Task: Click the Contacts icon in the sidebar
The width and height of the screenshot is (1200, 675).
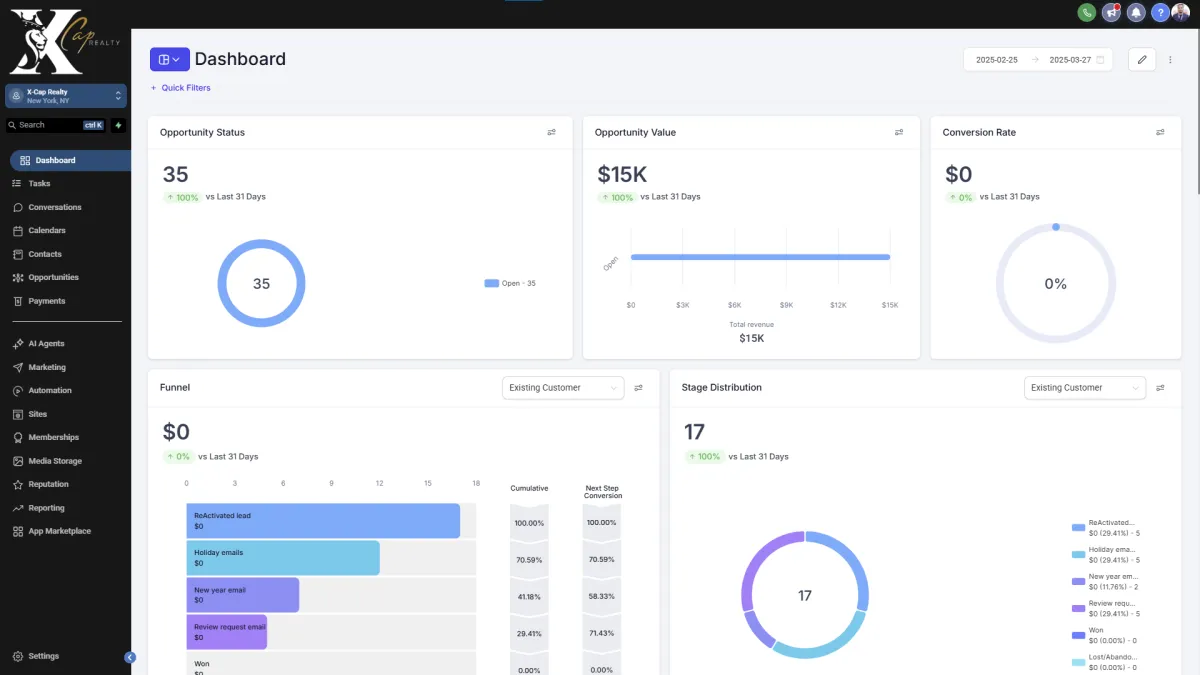Action: tap(18, 254)
